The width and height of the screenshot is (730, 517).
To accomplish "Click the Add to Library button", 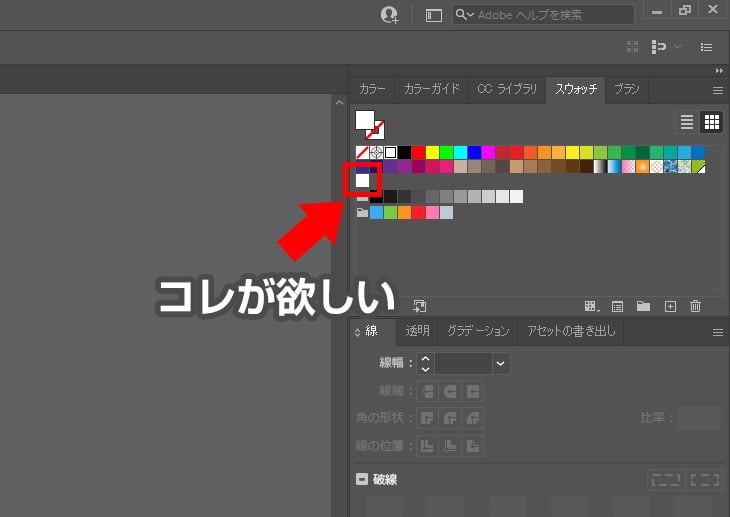I will (420, 306).
